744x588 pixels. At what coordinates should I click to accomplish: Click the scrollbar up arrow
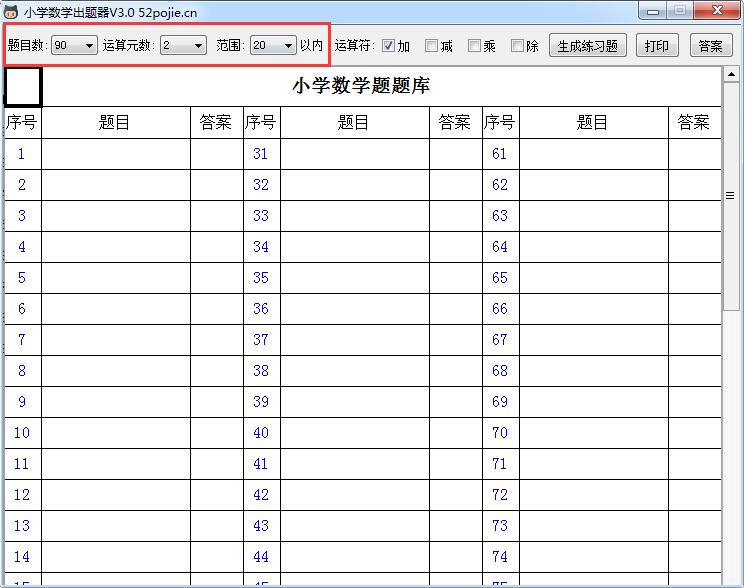[730, 73]
